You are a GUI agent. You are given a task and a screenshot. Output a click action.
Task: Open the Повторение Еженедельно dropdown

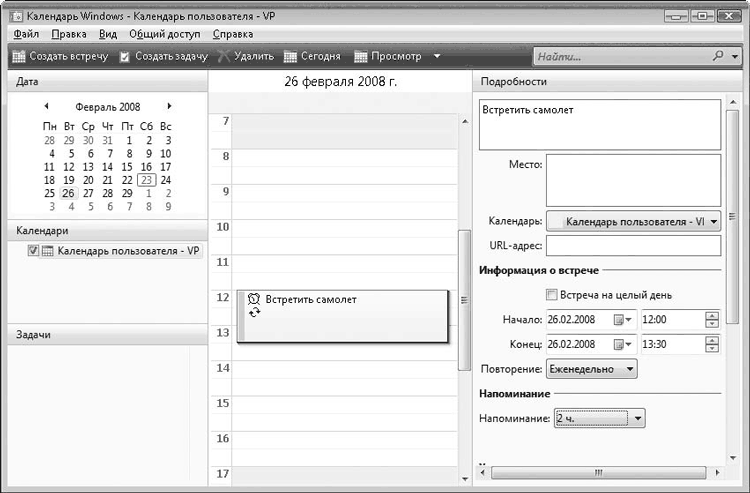click(592, 368)
